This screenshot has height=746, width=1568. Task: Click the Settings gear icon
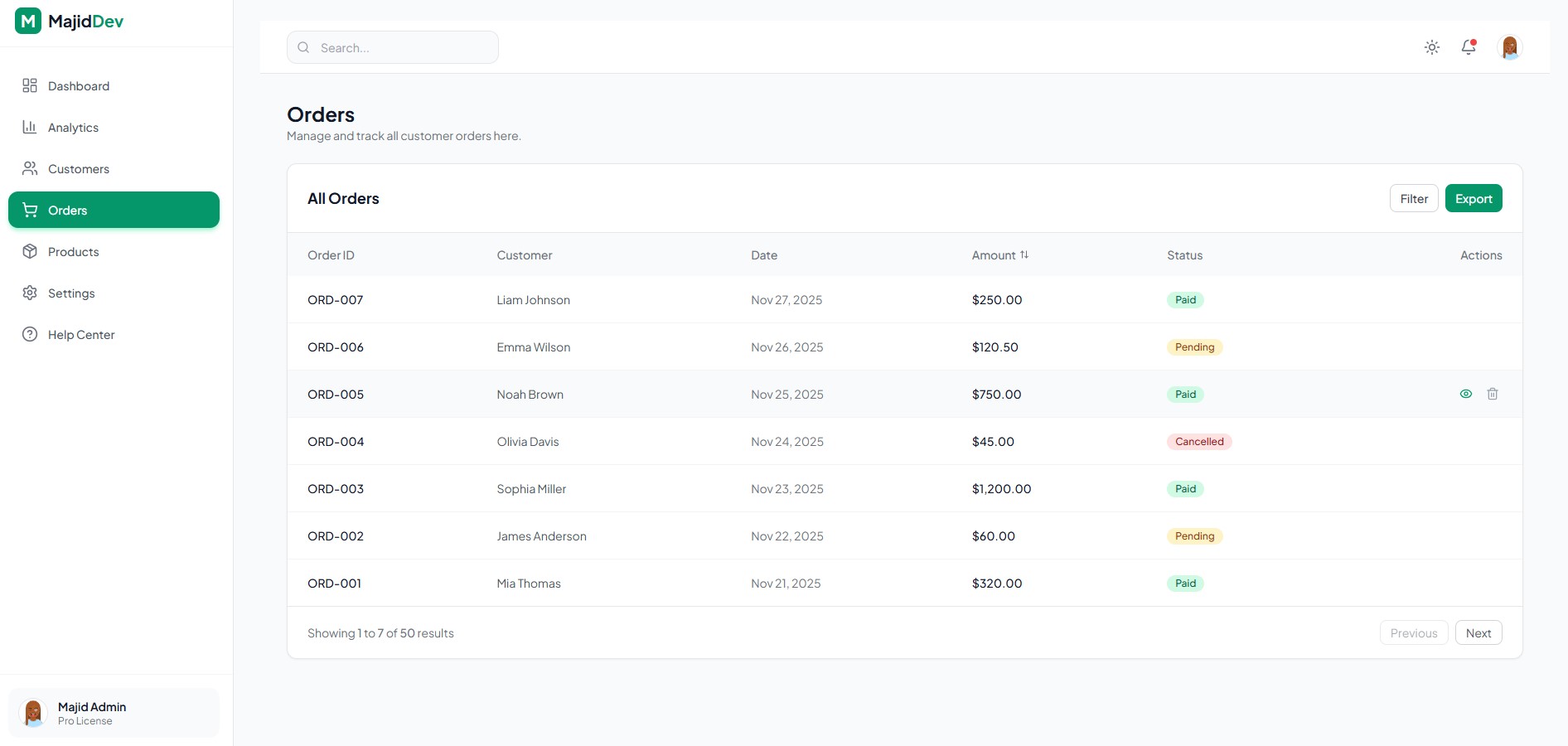(30, 293)
